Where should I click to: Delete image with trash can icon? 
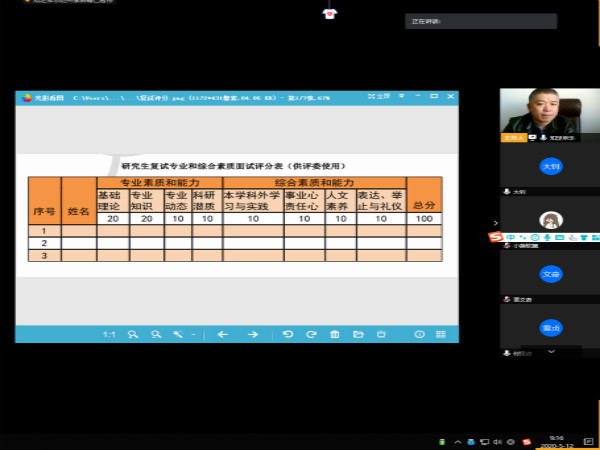pyautogui.click(x=335, y=334)
